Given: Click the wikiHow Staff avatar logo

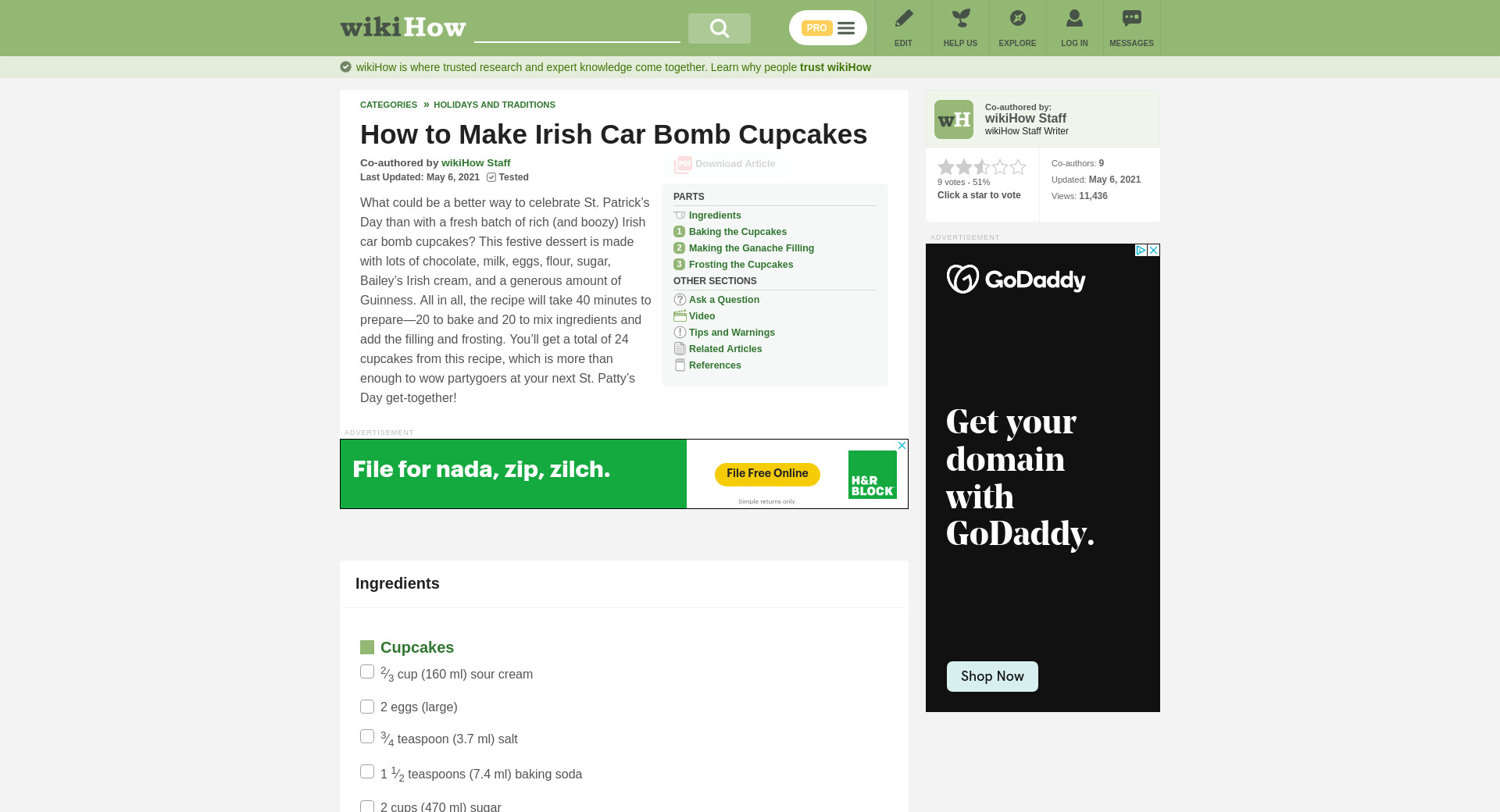Looking at the screenshot, I should [x=954, y=119].
